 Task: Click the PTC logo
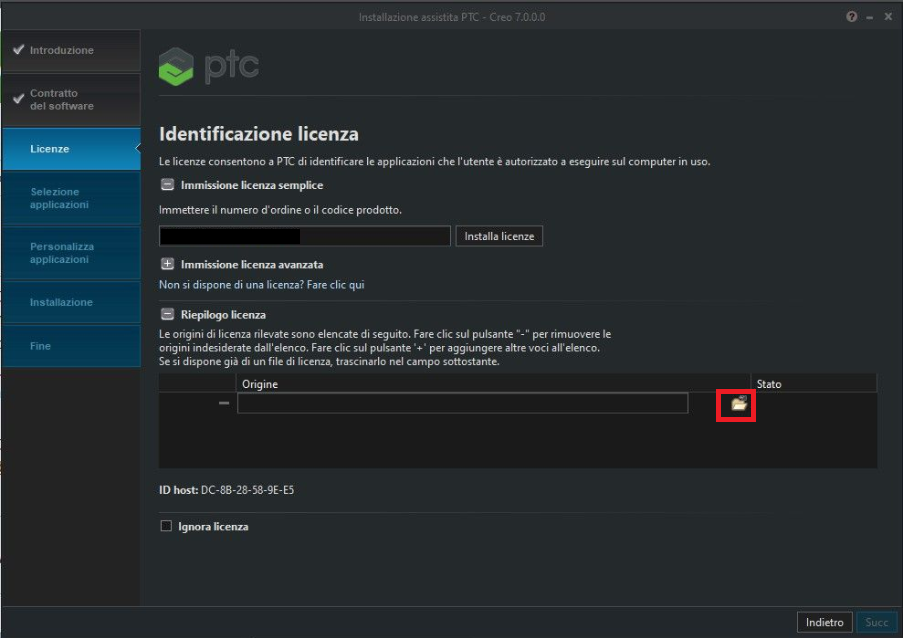[x=208, y=66]
